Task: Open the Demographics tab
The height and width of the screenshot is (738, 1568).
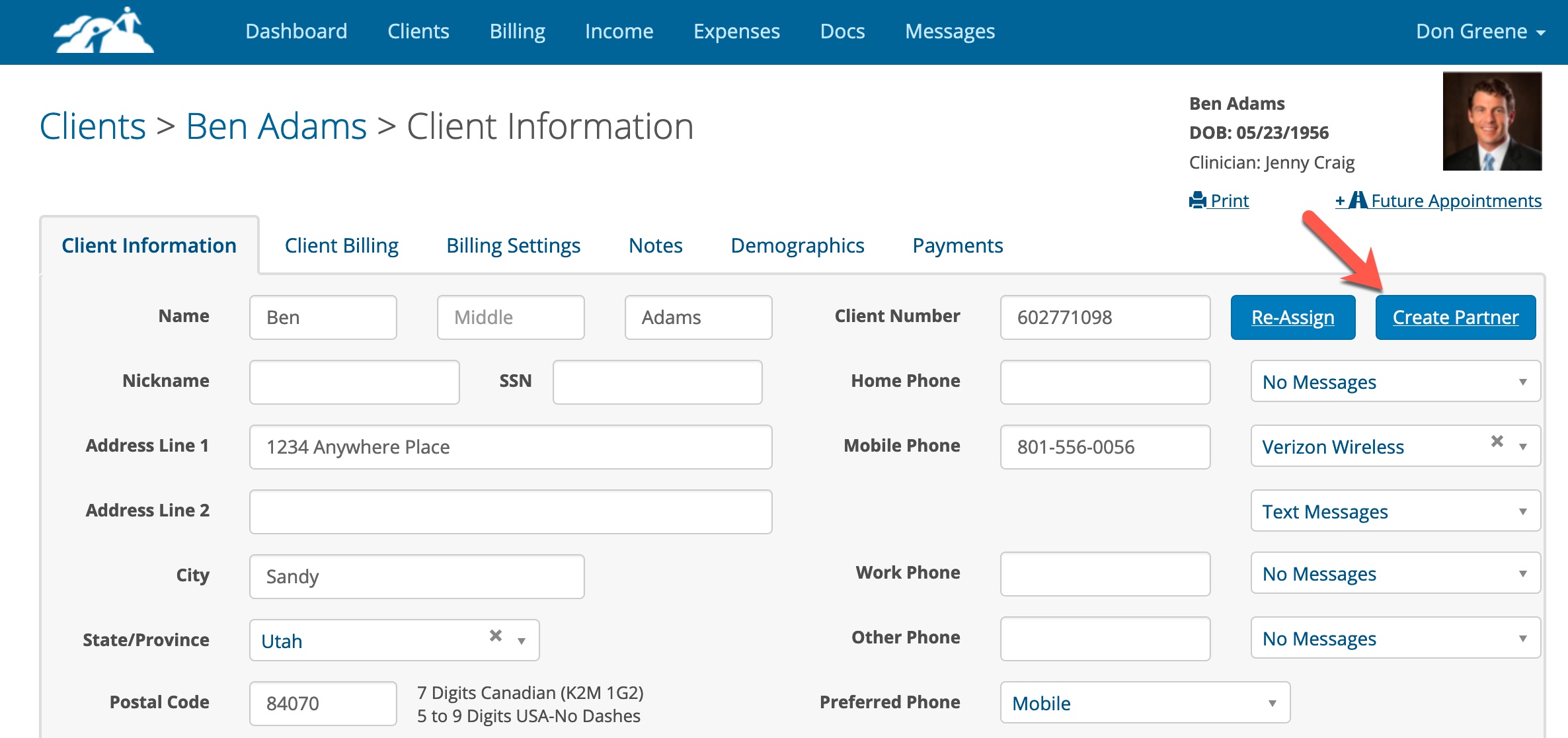Action: 797,245
